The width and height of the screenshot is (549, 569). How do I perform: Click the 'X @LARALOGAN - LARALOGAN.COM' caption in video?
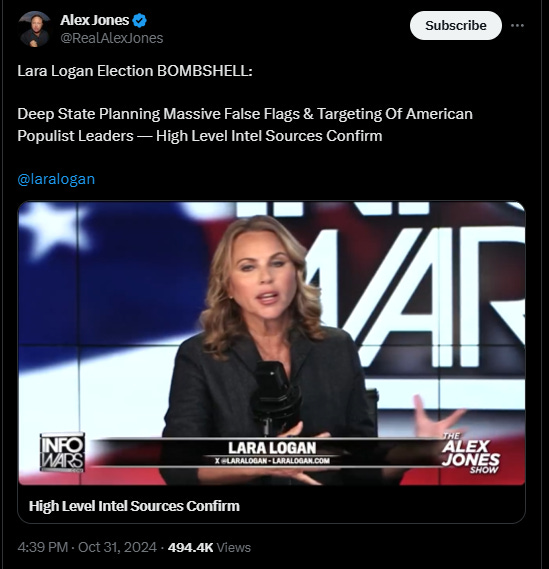click(x=272, y=461)
